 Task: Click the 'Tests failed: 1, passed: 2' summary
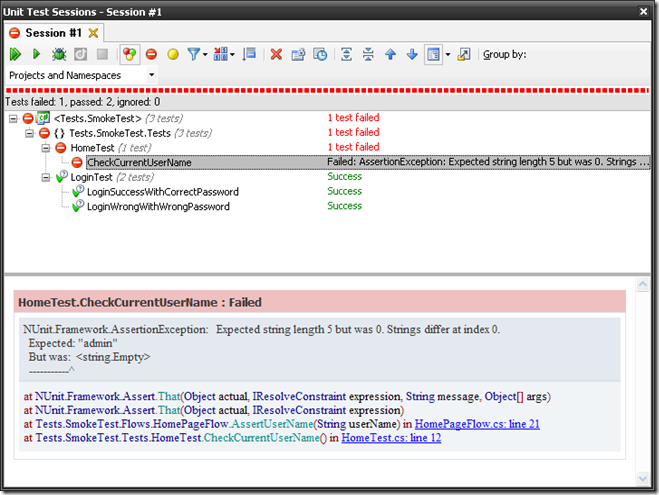point(82,102)
